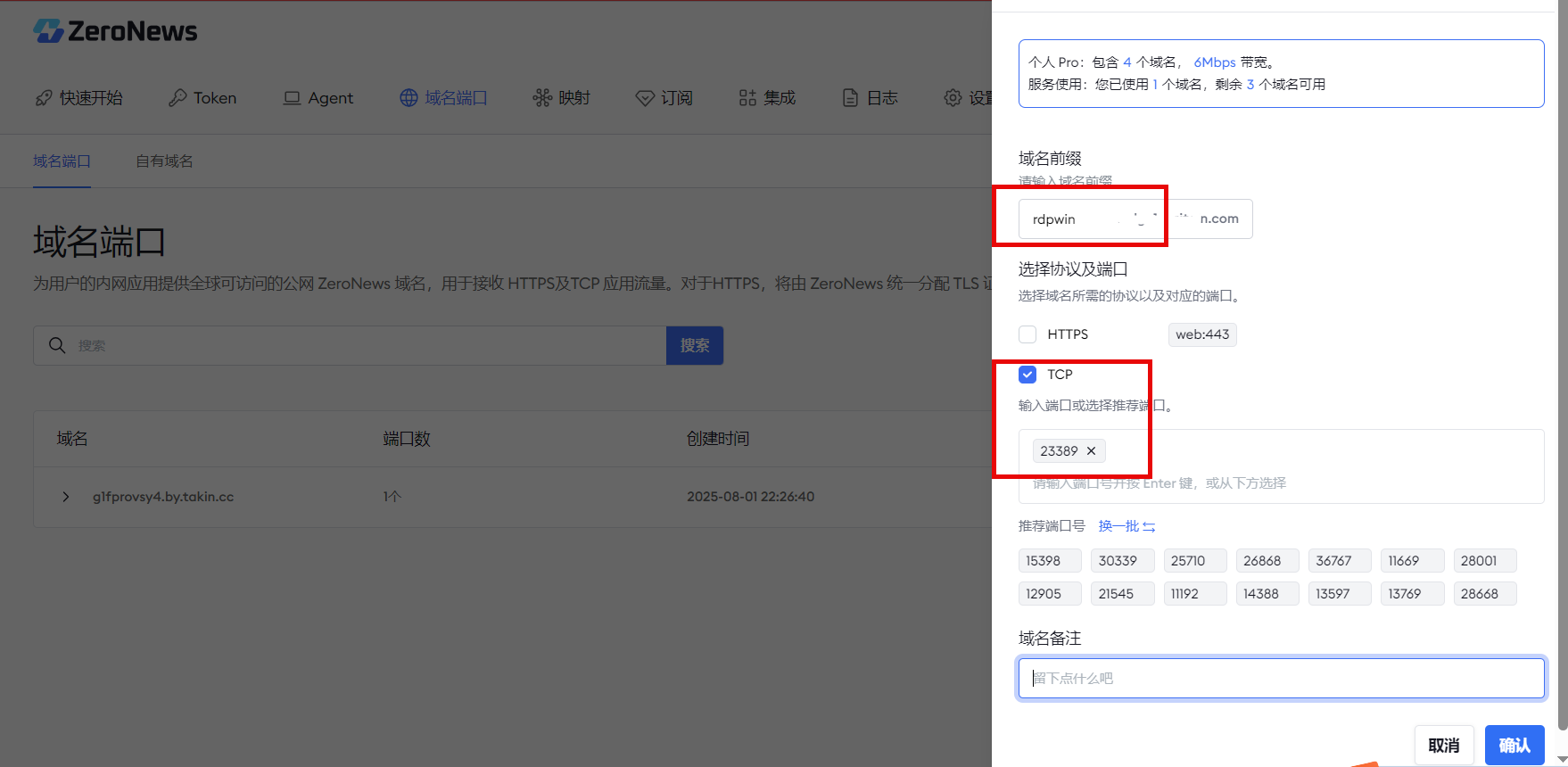Click the globe icon beside 域名端口
This screenshot has height=767, width=1568.
click(x=409, y=98)
